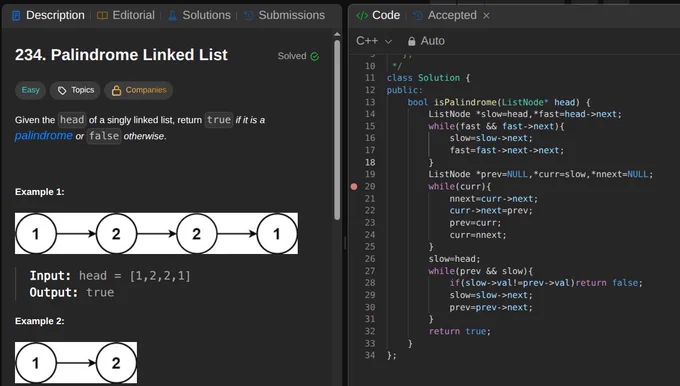Click 'while(fast && fast->next){' line
Viewport: 680px width, 386px height.
tap(496, 126)
